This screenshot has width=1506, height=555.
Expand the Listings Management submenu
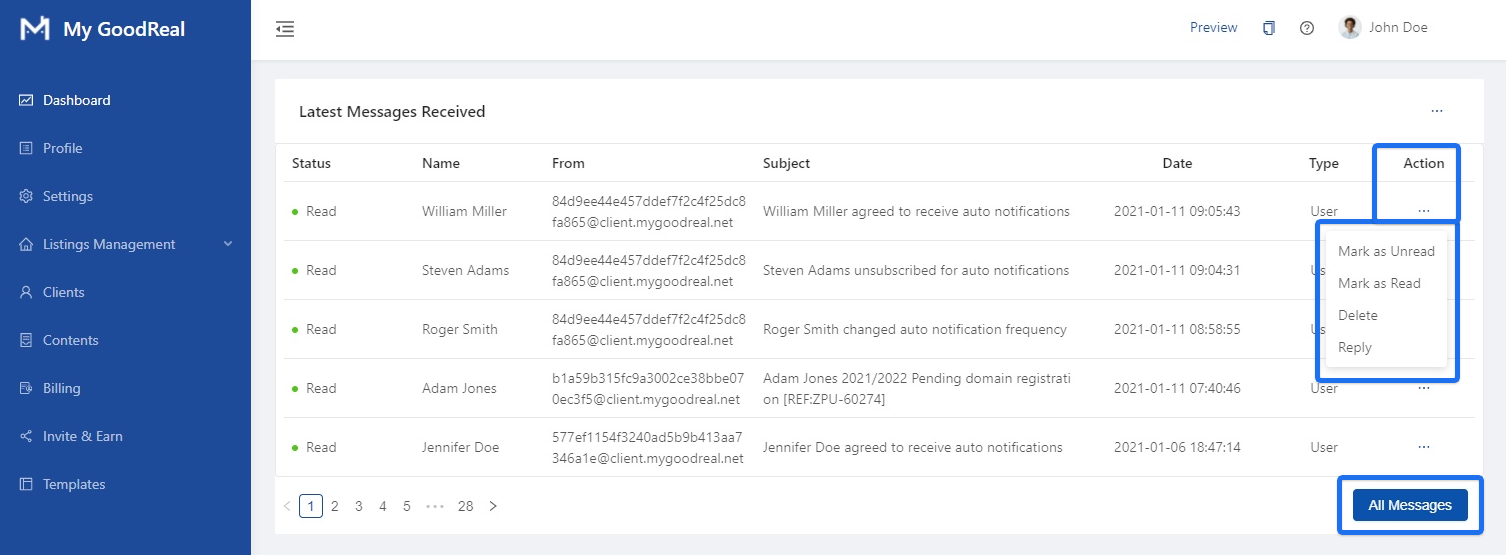tap(227, 244)
